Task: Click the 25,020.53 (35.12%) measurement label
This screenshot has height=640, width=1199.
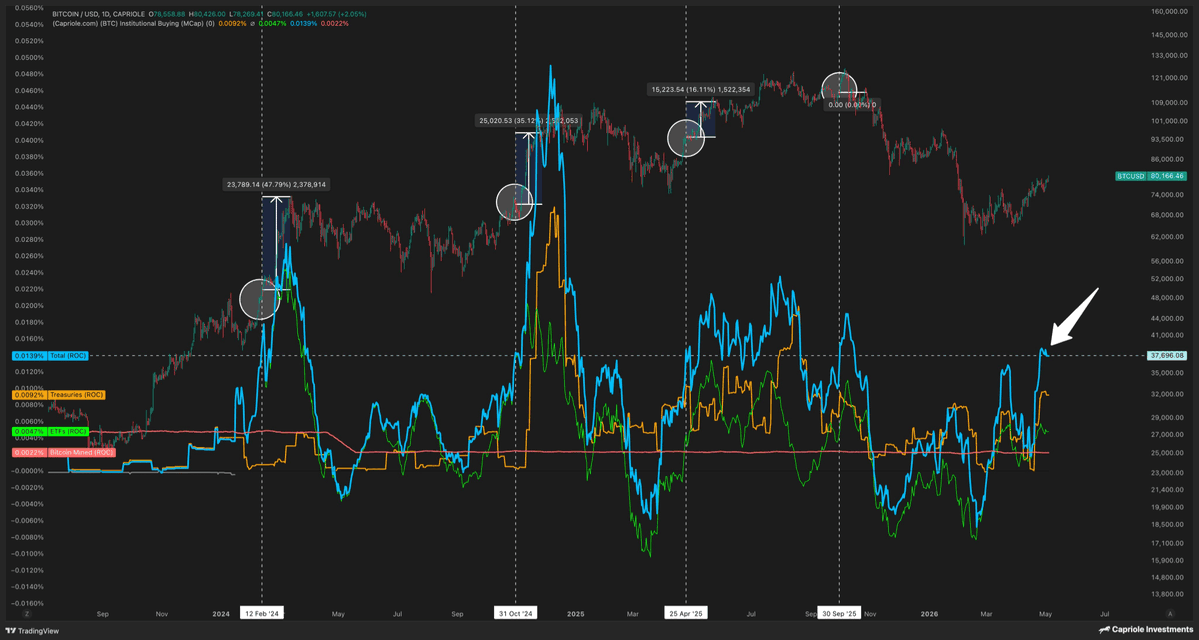Action: click(x=529, y=120)
